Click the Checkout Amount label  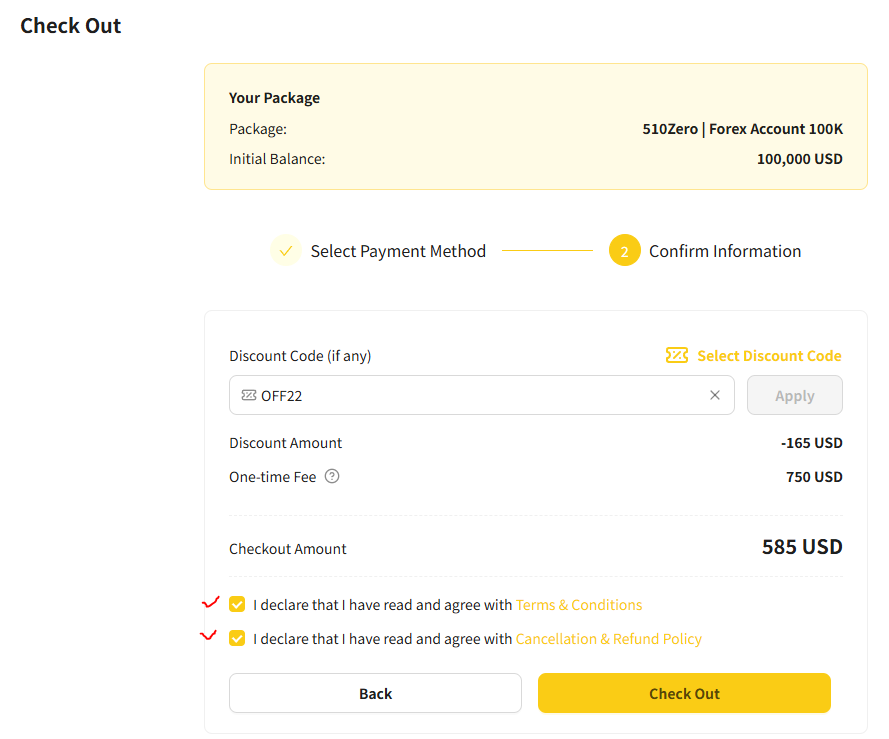click(x=287, y=549)
